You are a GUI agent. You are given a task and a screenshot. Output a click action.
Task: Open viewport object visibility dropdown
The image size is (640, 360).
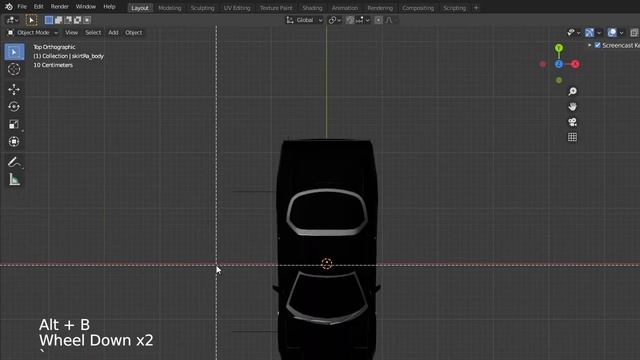[573, 33]
